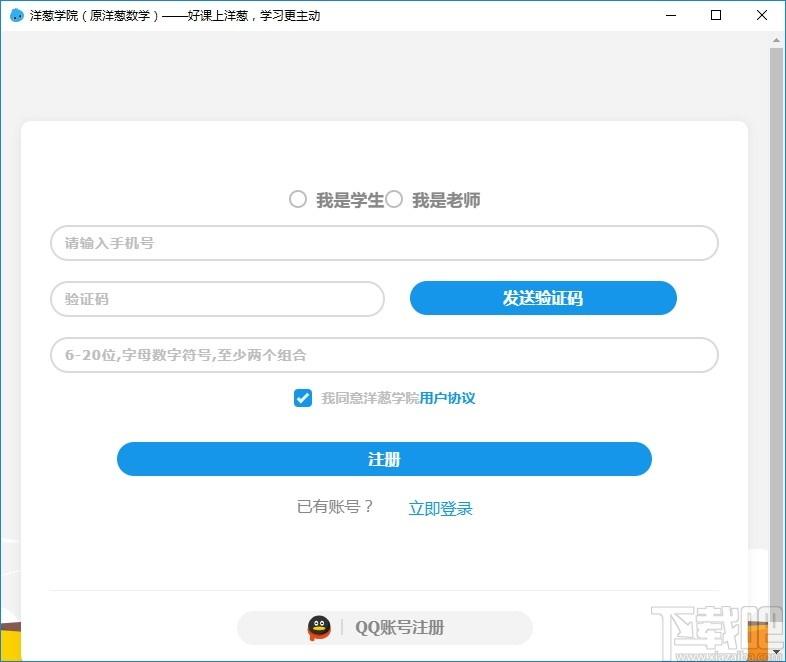
Task: Click into the 验证码 input field
Action: [218, 299]
